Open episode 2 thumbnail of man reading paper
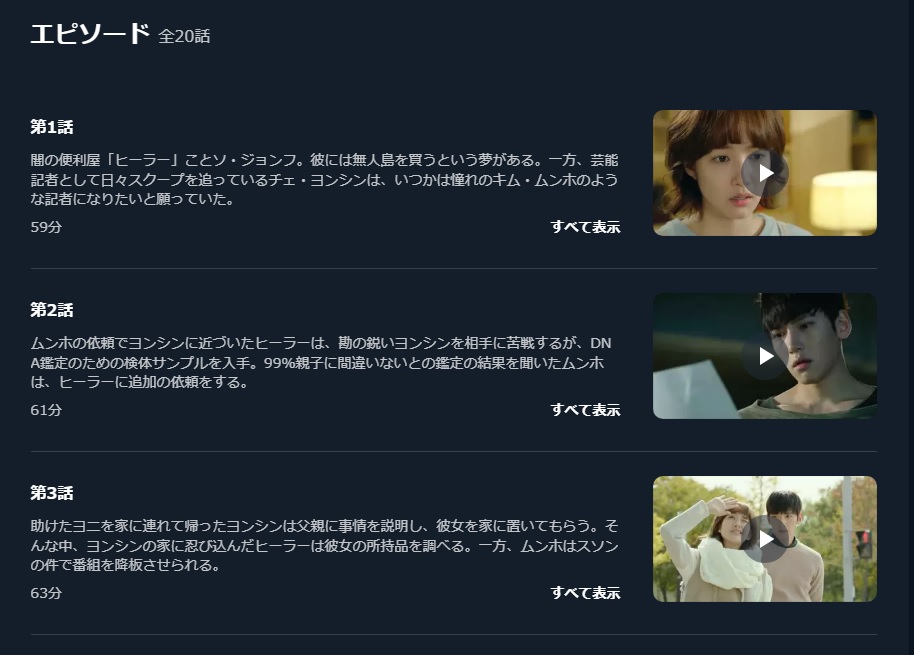Image resolution: width=914 pixels, height=655 pixels. pyautogui.click(x=765, y=356)
